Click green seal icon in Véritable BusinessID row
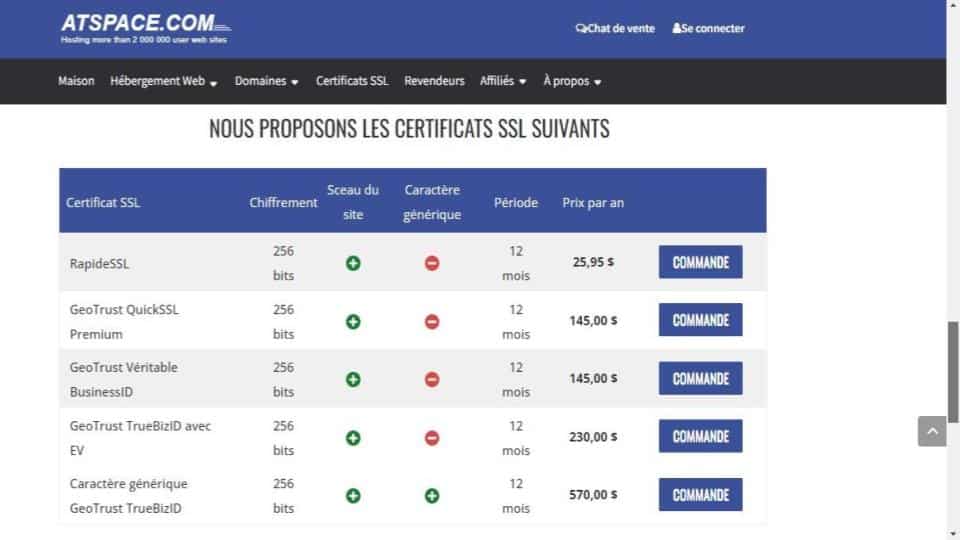This screenshot has height=540, width=960. (353, 380)
